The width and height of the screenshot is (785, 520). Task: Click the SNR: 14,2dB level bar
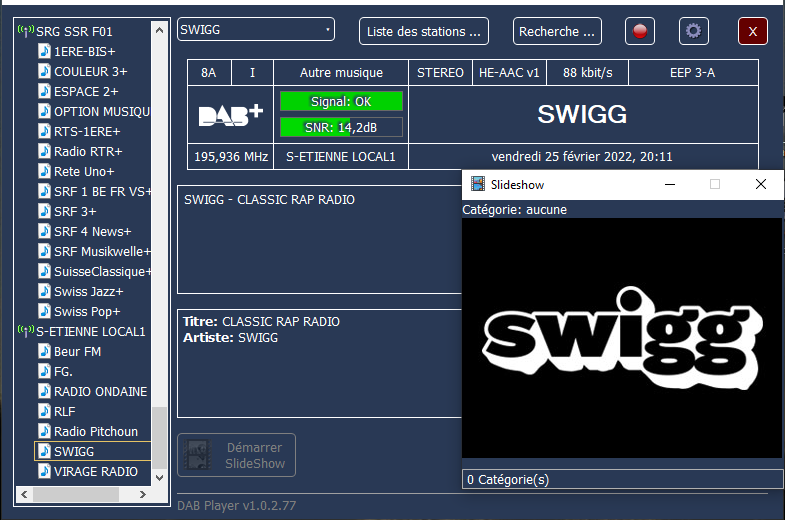pyautogui.click(x=341, y=127)
